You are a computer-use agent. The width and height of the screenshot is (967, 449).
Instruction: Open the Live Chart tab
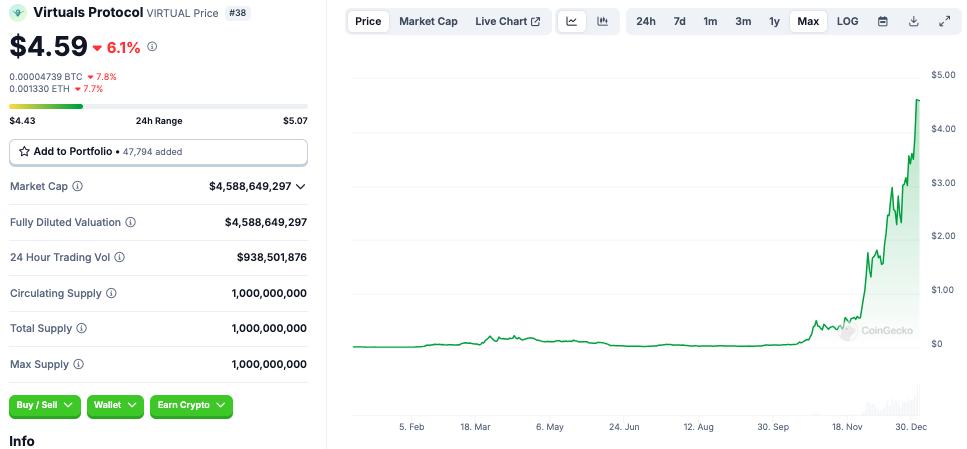click(507, 21)
